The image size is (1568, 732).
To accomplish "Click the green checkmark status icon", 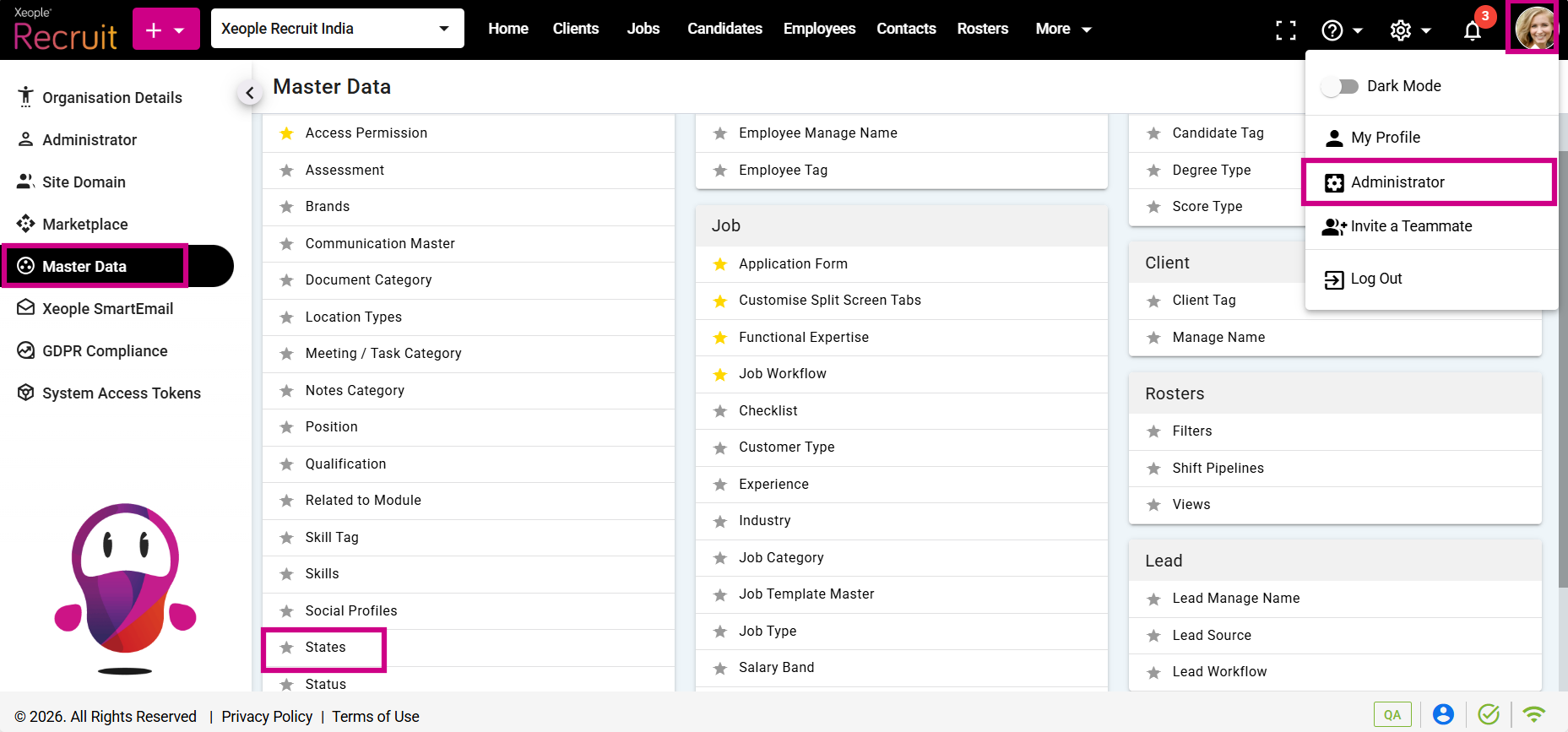I will tap(1489, 714).
